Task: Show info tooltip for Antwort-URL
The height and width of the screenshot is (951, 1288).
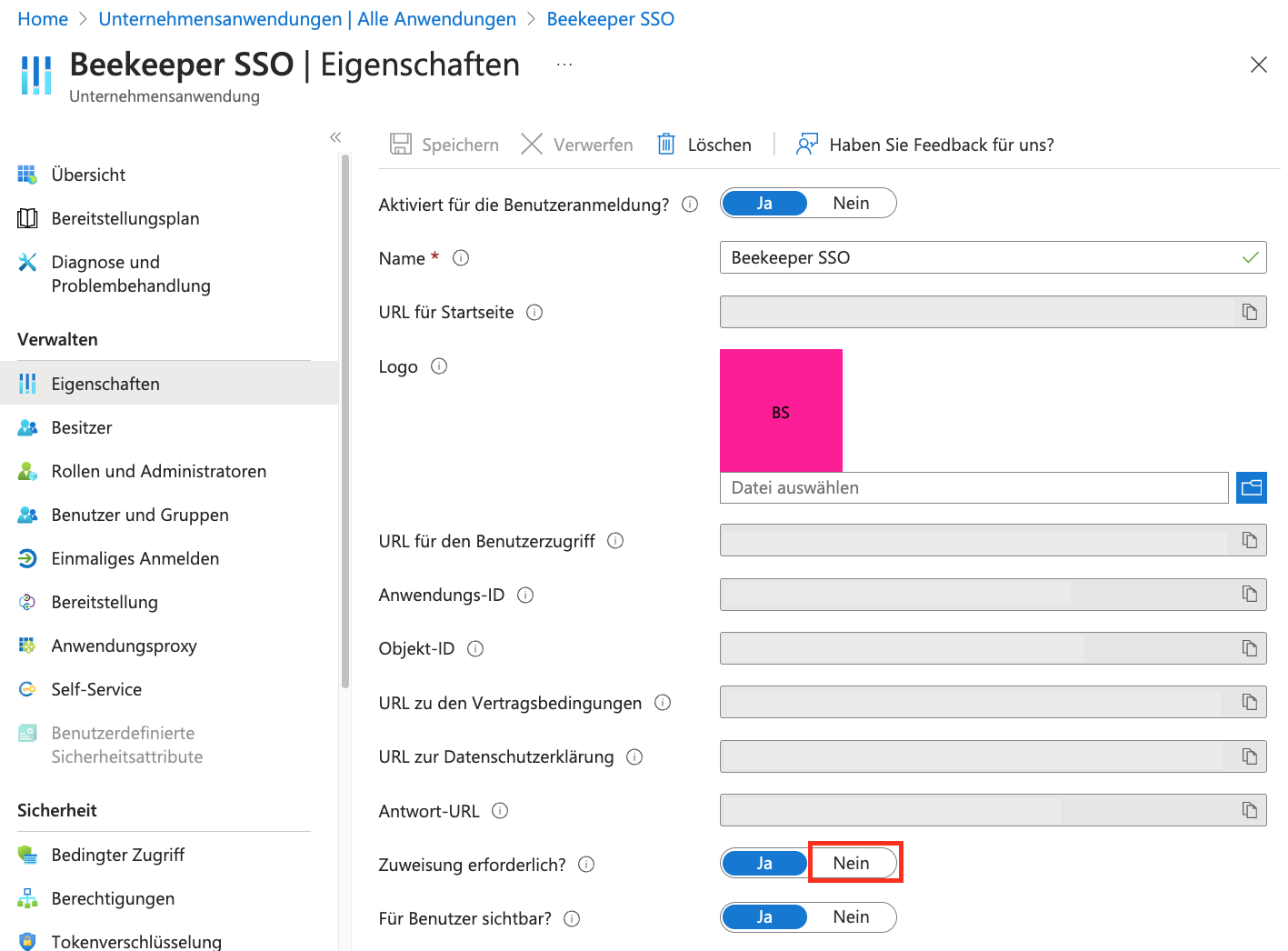Action: point(500,811)
